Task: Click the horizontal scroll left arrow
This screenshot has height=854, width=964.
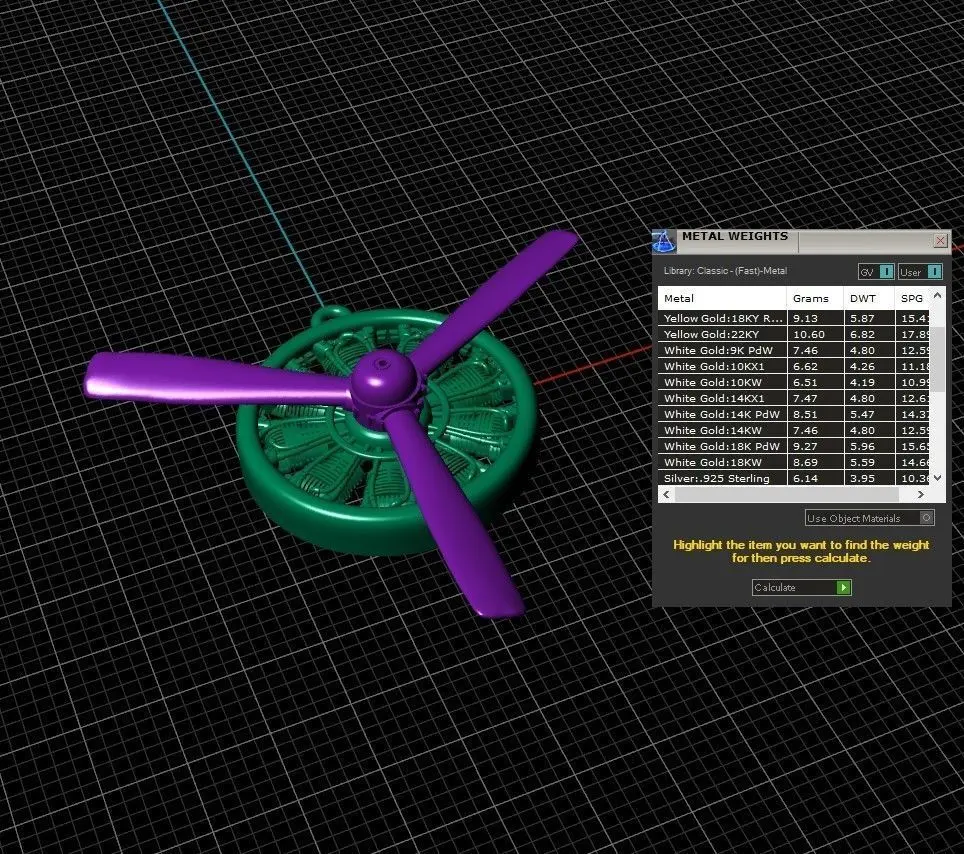Action: [x=666, y=494]
